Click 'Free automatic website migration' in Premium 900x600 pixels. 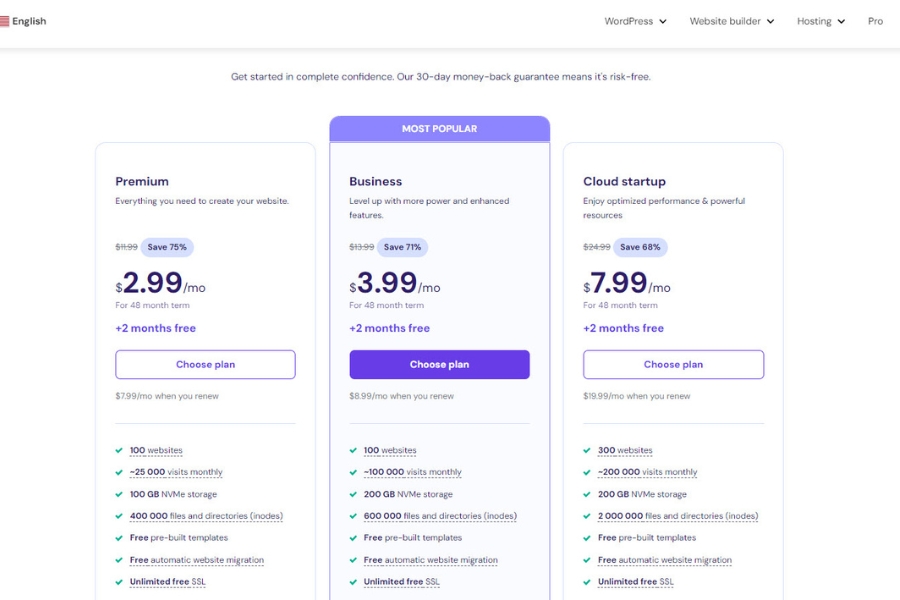[x=197, y=560]
